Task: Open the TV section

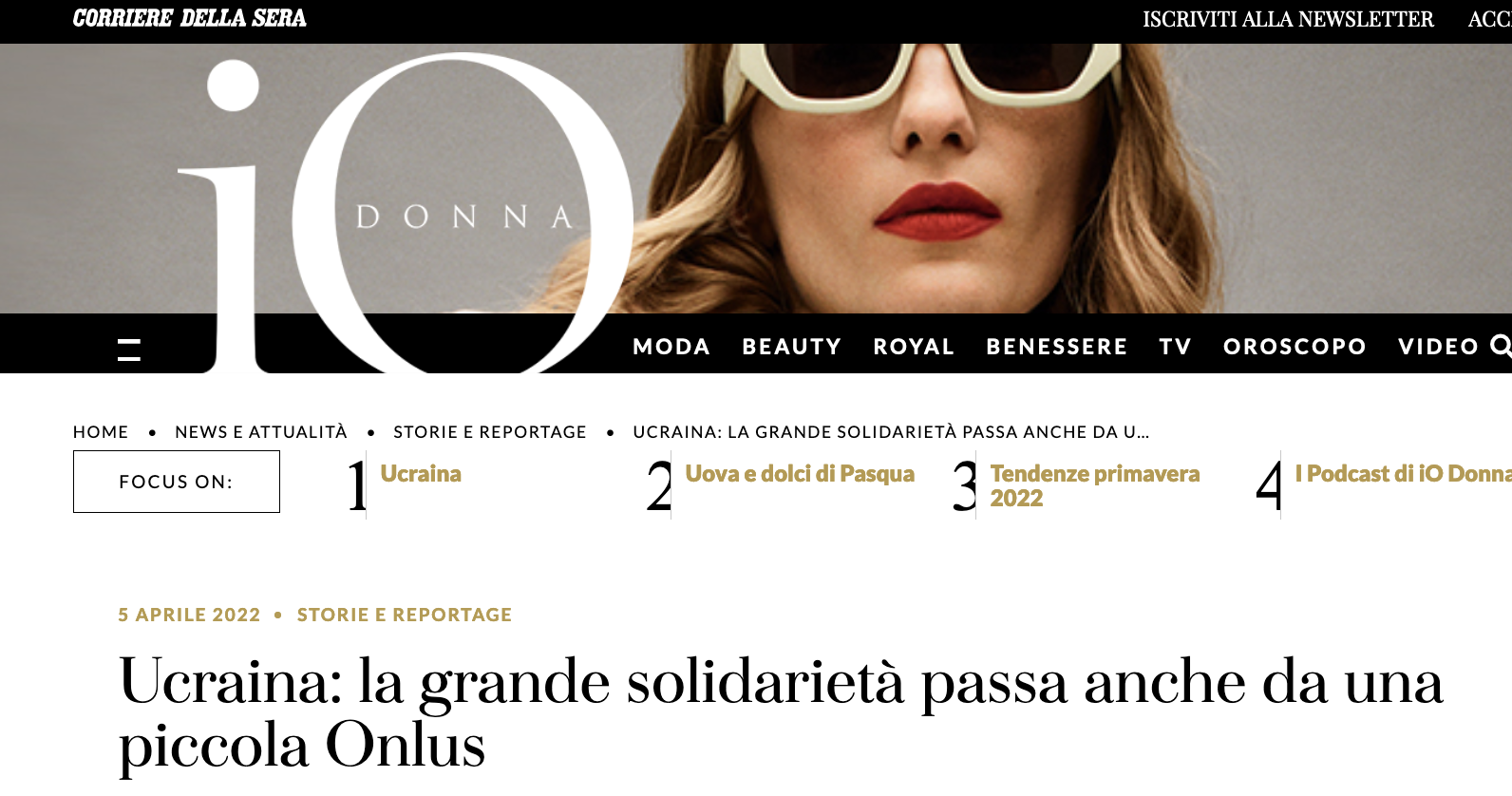Action: (1175, 347)
